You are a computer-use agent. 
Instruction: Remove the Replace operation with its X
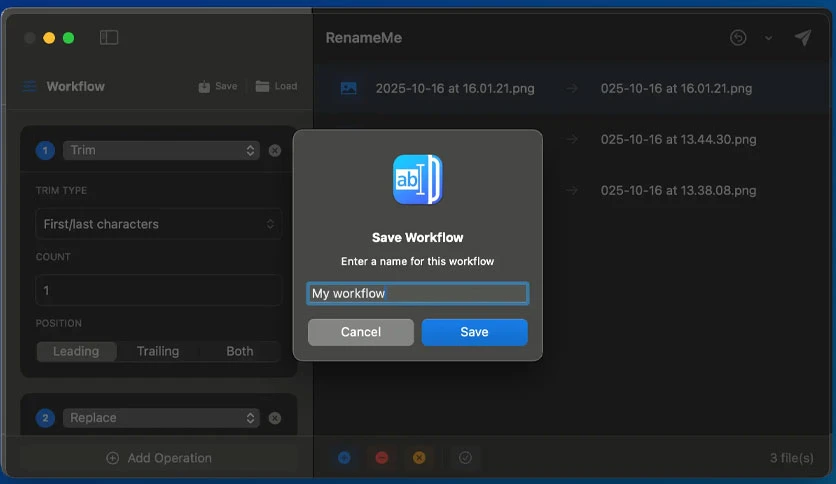coord(275,418)
